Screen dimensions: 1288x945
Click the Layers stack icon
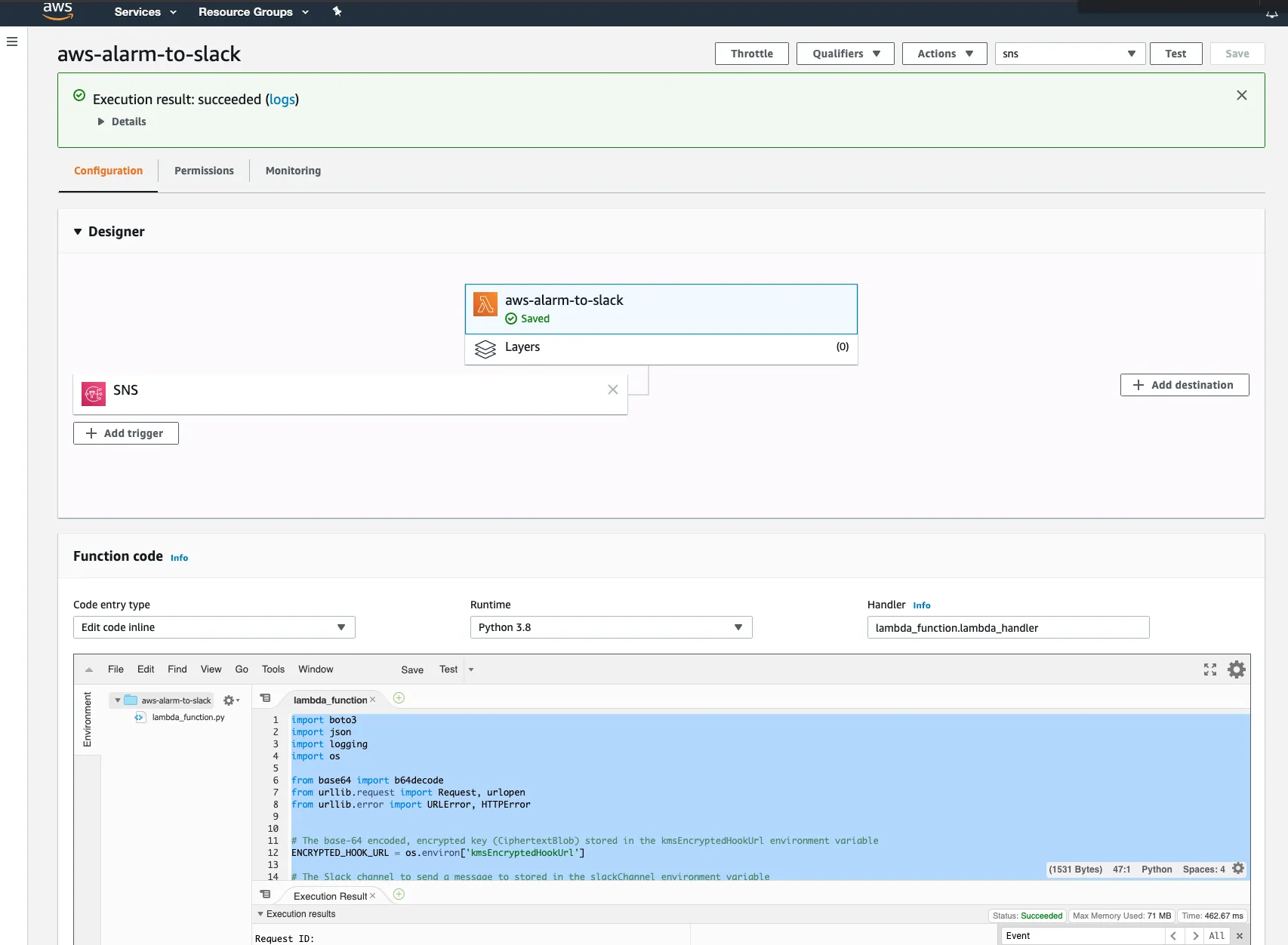point(485,348)
